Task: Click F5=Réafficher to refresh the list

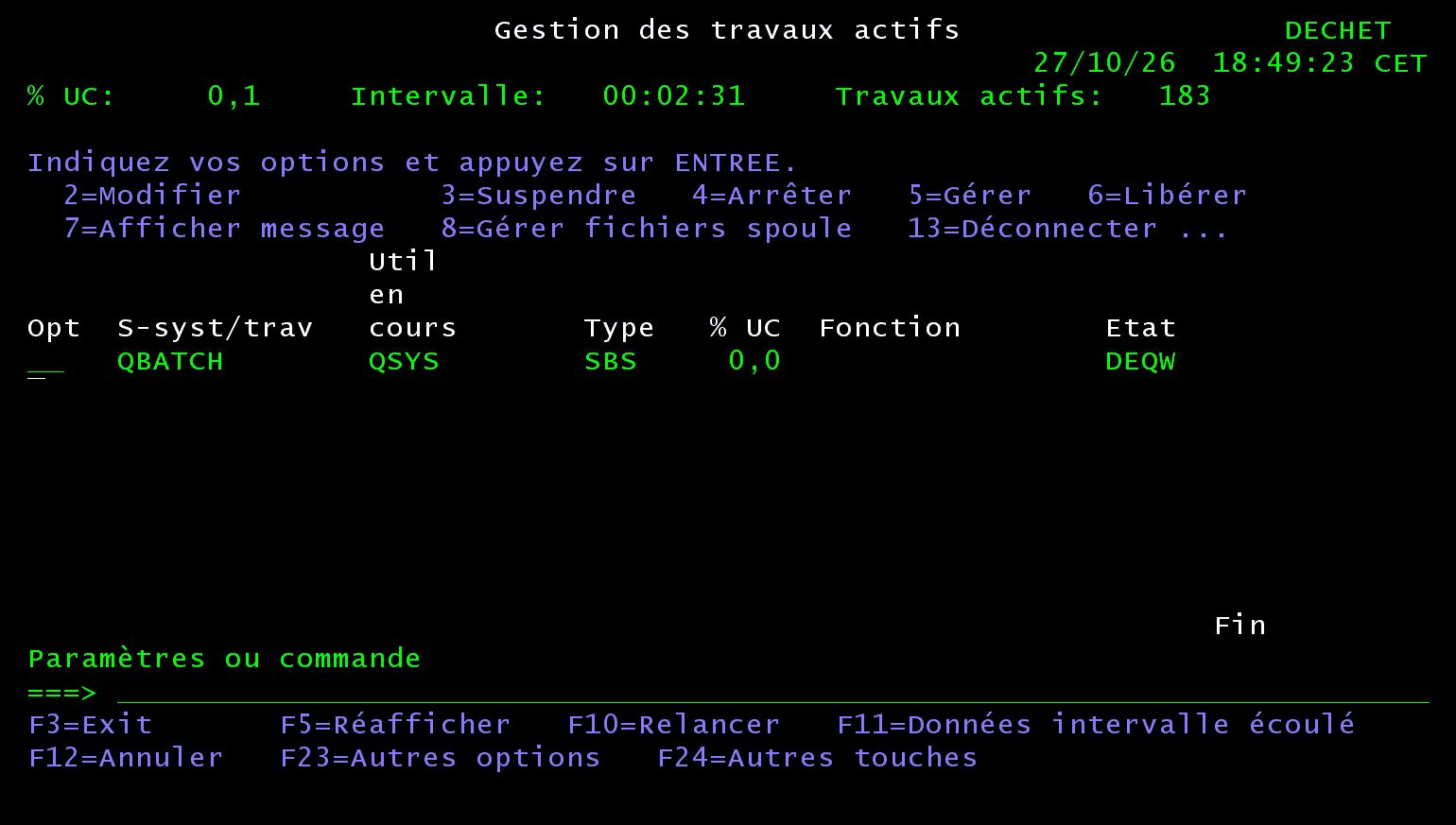Action: point(395,725)
